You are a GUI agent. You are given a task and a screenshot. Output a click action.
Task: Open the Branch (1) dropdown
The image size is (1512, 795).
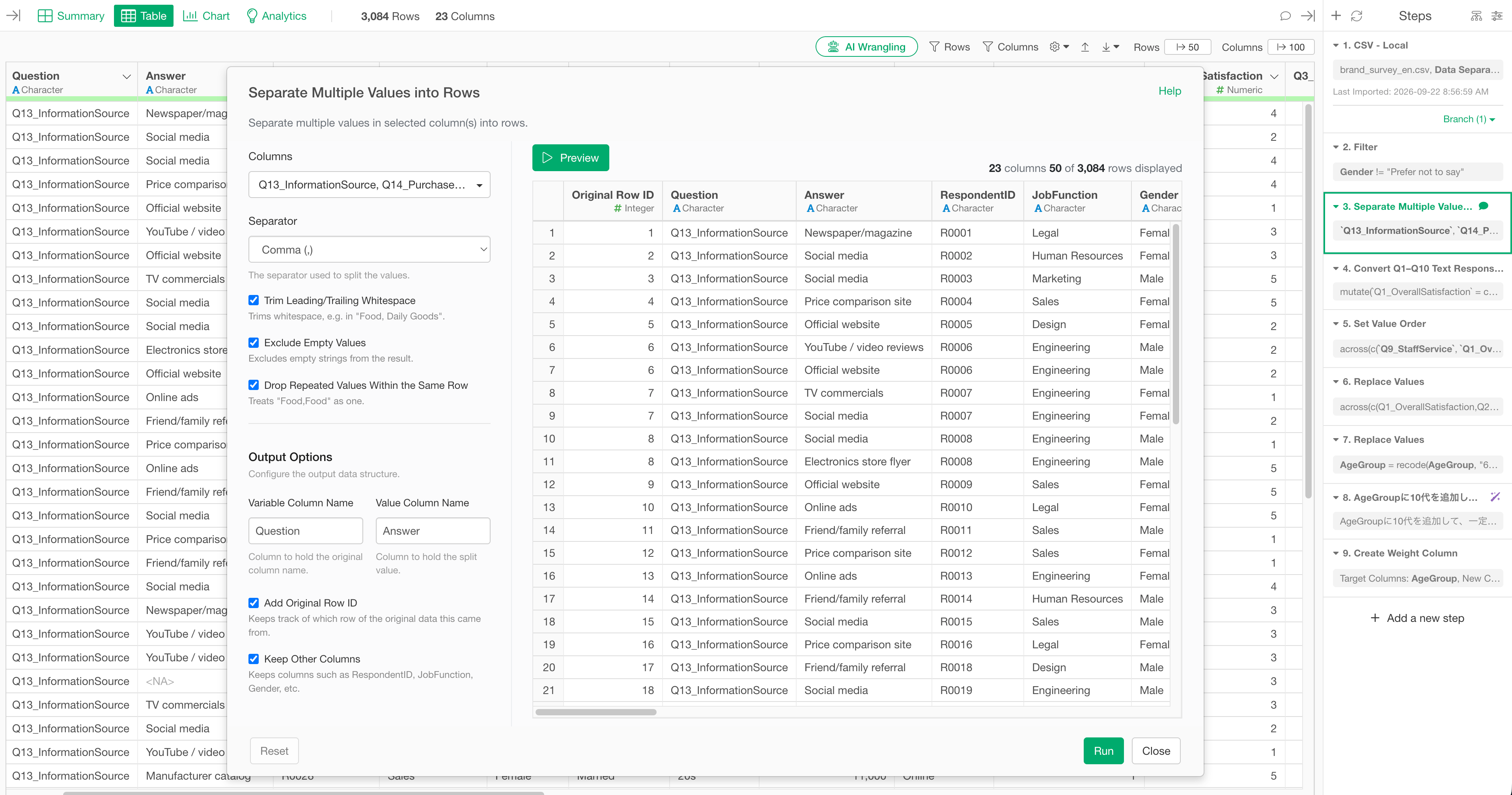point(1469,119)
